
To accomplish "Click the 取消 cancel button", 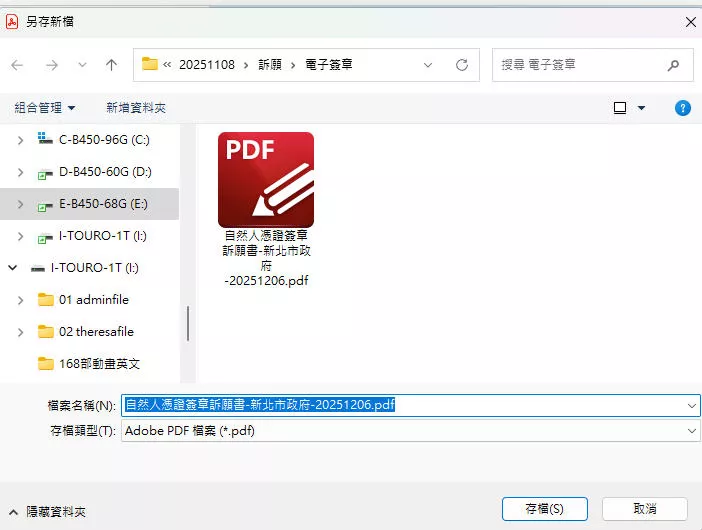I will [644, 509].
